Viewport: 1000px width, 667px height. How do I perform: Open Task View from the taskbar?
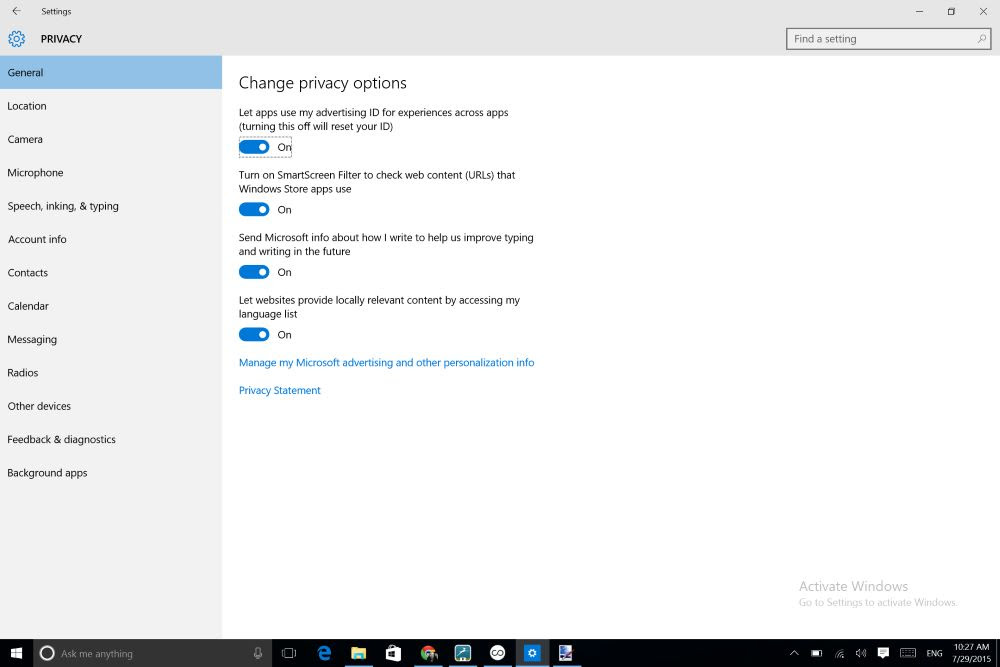pyautogui.click(x=289, y=653)
